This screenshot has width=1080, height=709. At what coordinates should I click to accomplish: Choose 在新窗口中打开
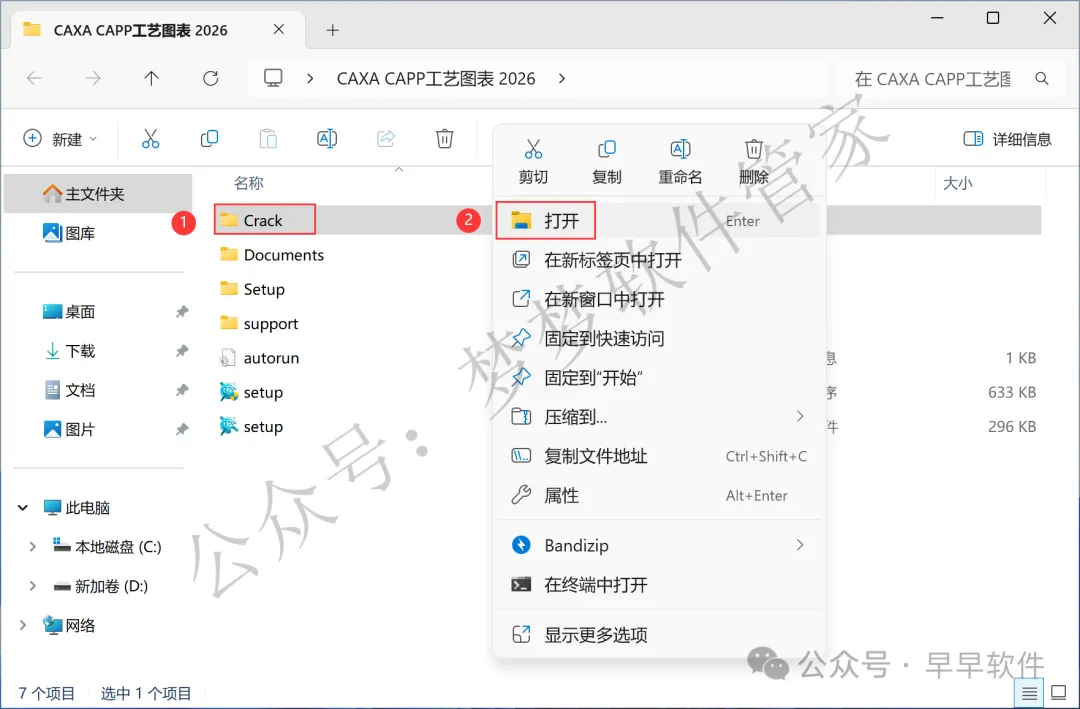(658, 299)
